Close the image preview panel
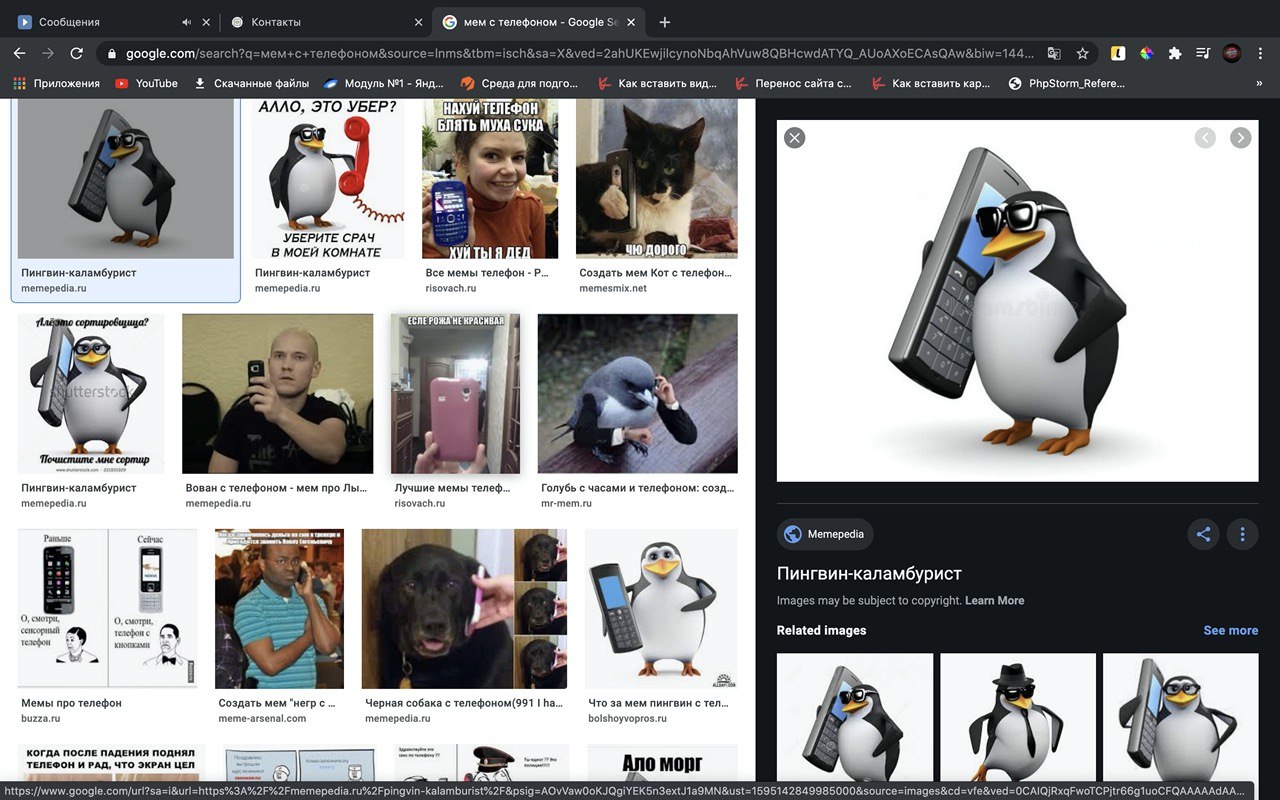This screenshot has width=1280, height=800. tap(794, 138)
